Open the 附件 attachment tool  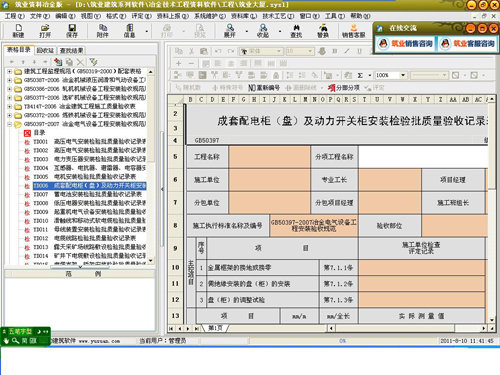point(103,31)
